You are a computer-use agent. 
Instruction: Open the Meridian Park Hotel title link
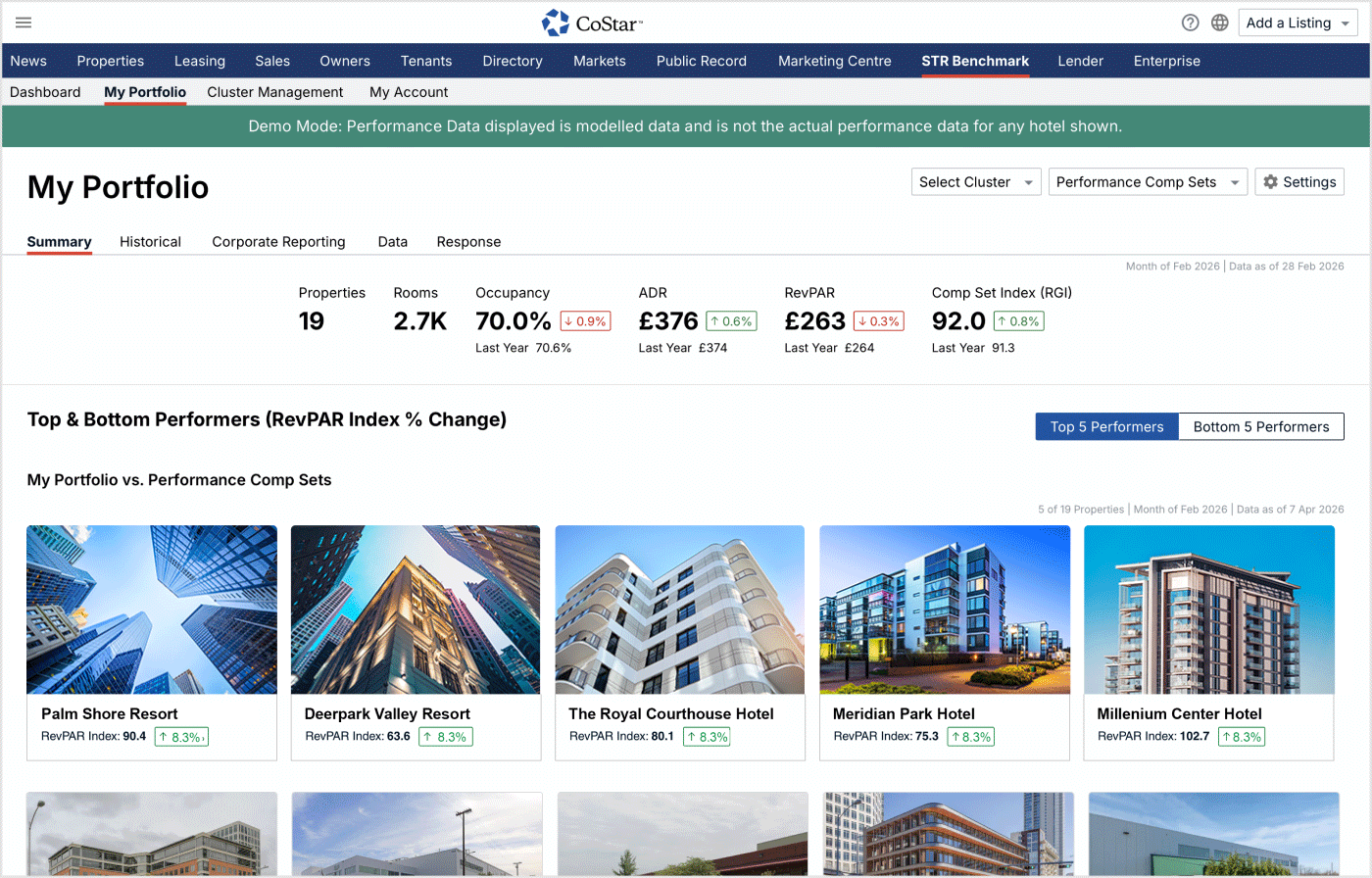[x=904, y=714]
